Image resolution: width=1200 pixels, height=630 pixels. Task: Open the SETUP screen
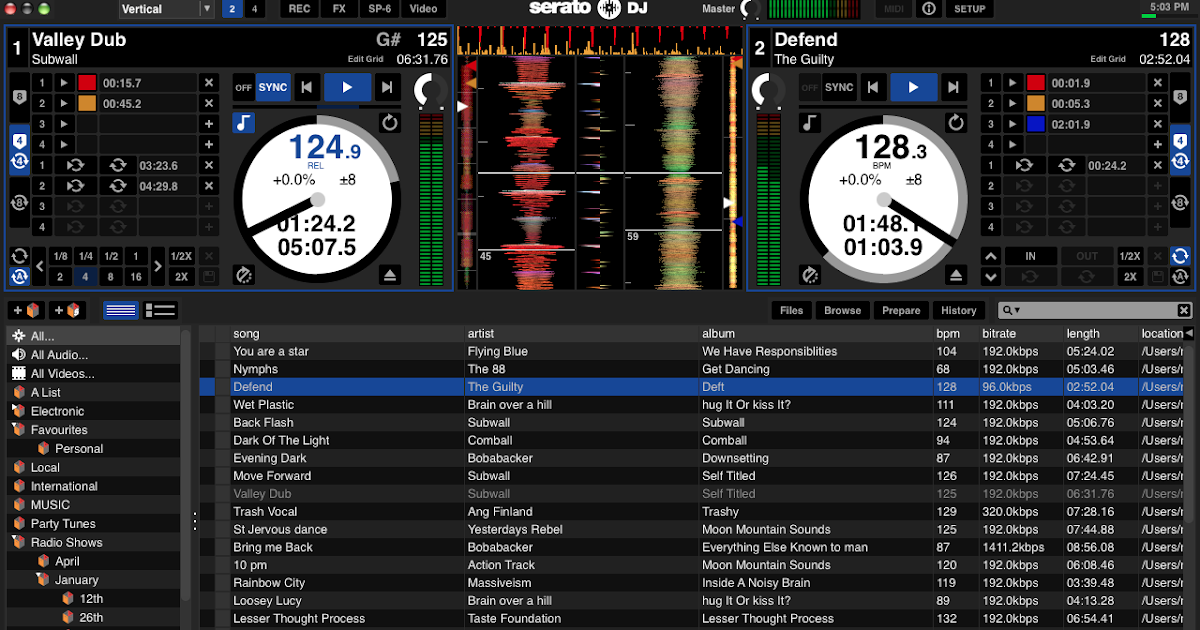(x=969, y=9)
